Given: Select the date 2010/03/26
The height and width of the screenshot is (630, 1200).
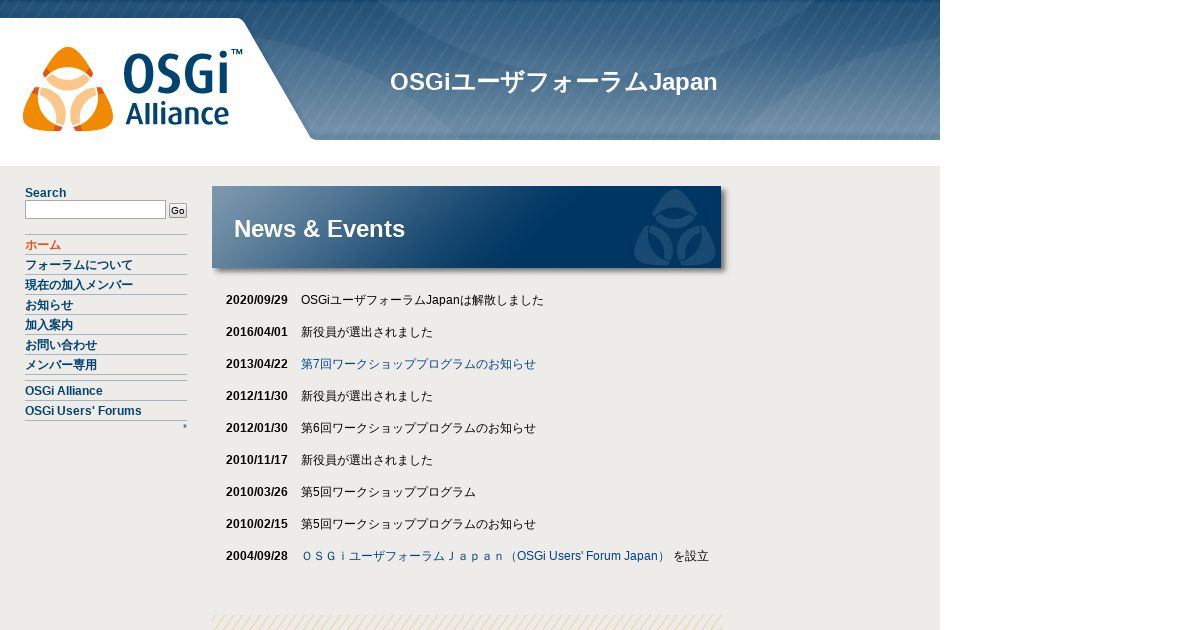Looking at the screenshot, I should (x=257, y=492).
